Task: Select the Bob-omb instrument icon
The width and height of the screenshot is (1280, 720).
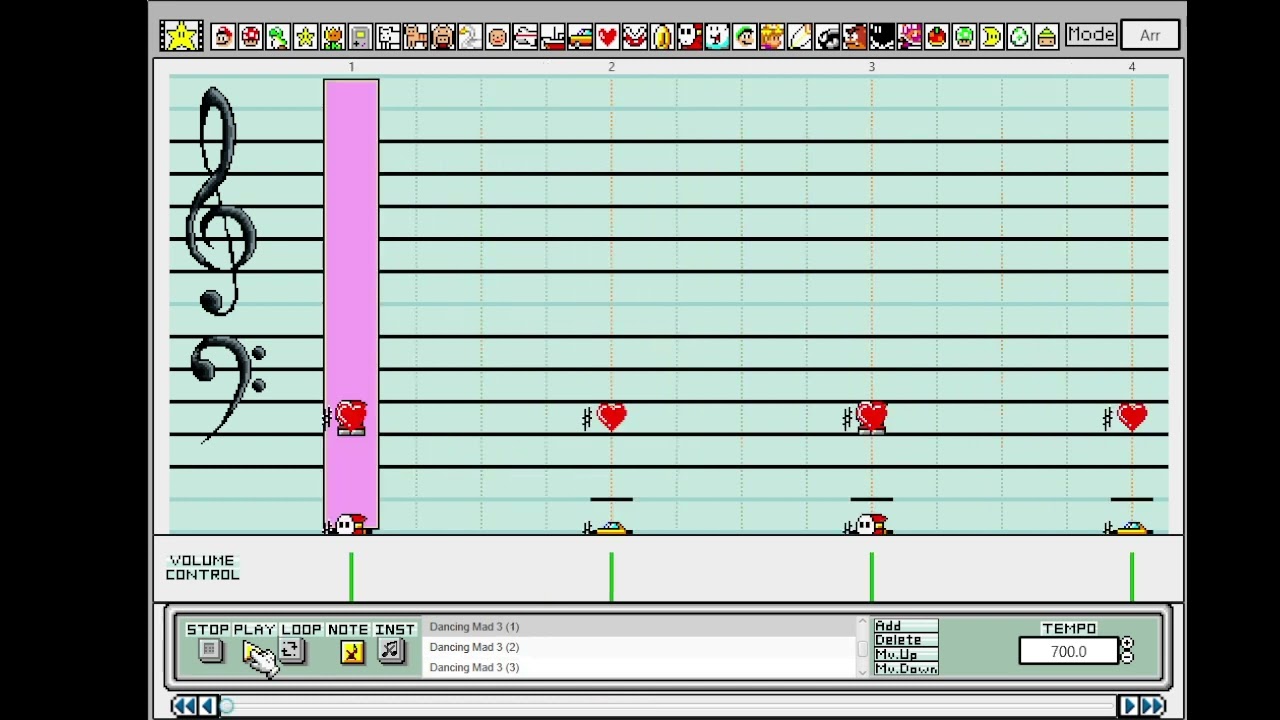Action: (882, 37)
